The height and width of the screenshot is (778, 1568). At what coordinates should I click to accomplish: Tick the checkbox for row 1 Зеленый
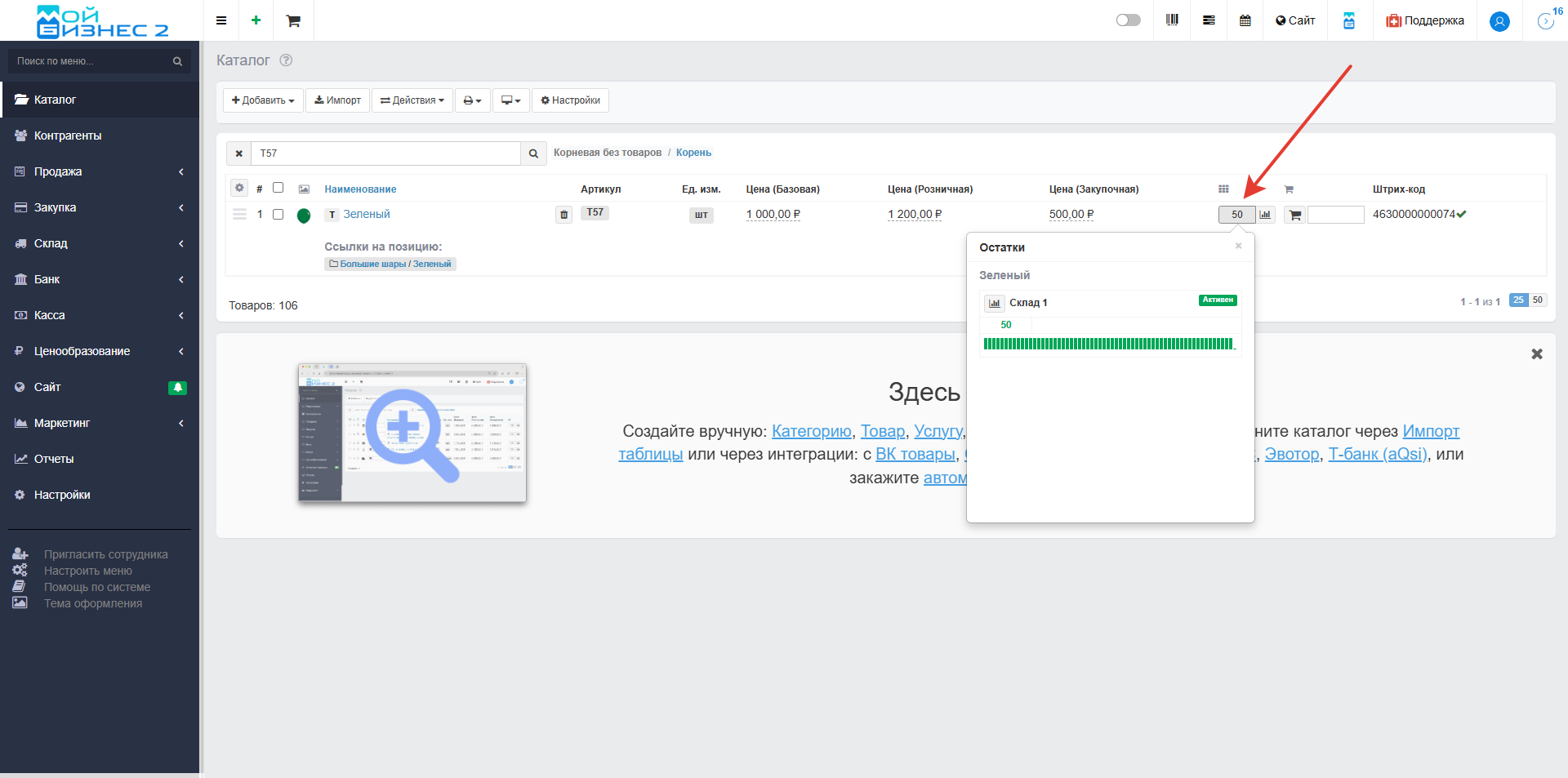tap(278, 215)
